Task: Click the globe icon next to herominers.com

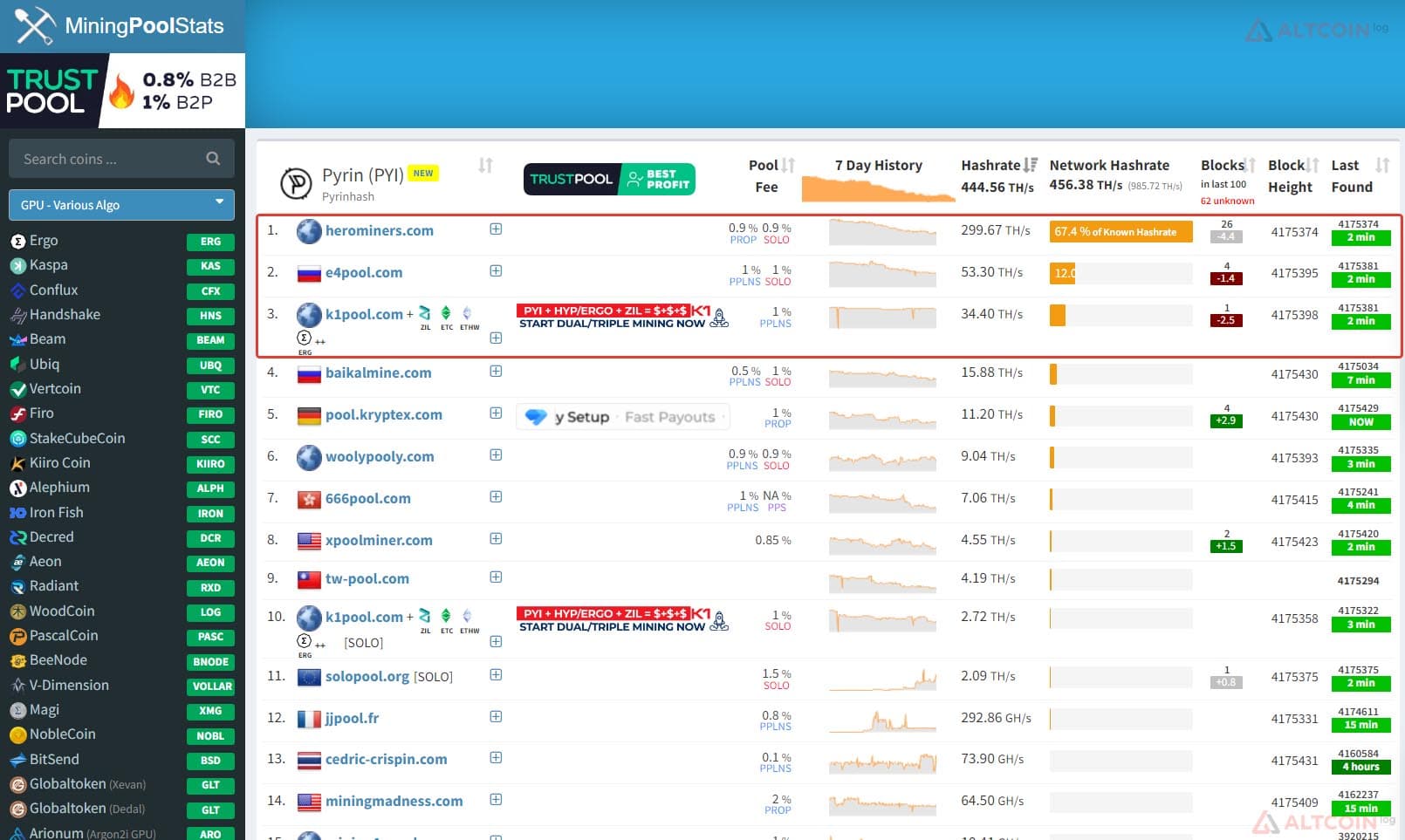Action: [309, 231]
